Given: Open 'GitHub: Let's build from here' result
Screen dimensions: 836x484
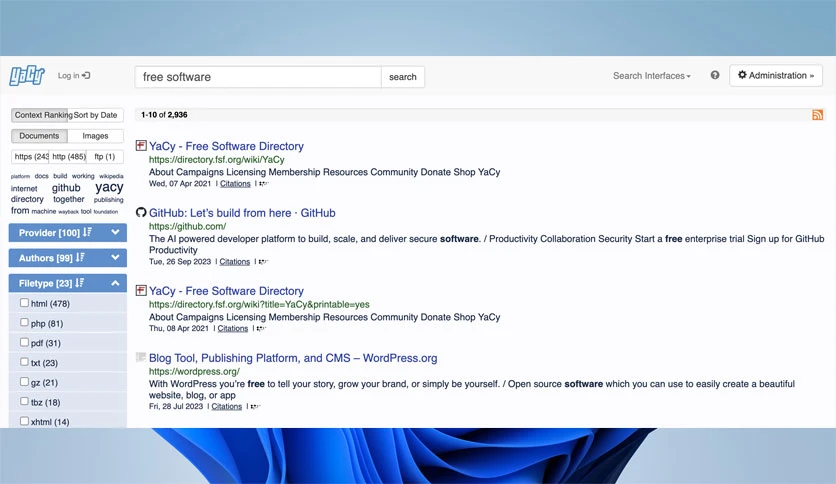Looking at the screenshot, I should coord(242,213).
